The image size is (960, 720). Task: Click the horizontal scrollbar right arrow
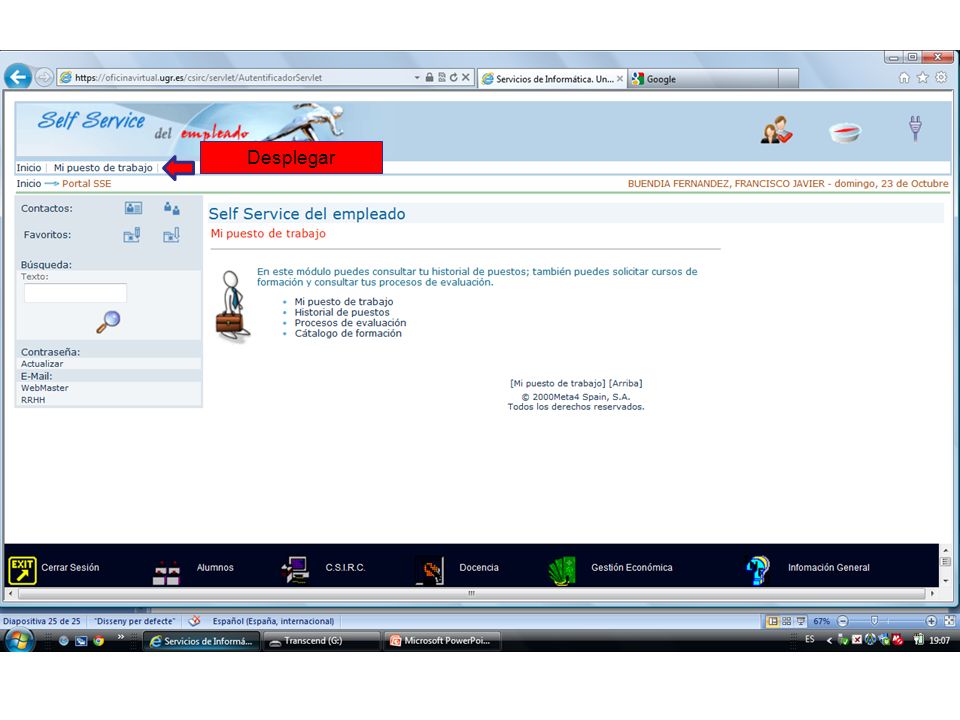click(932, 593)
